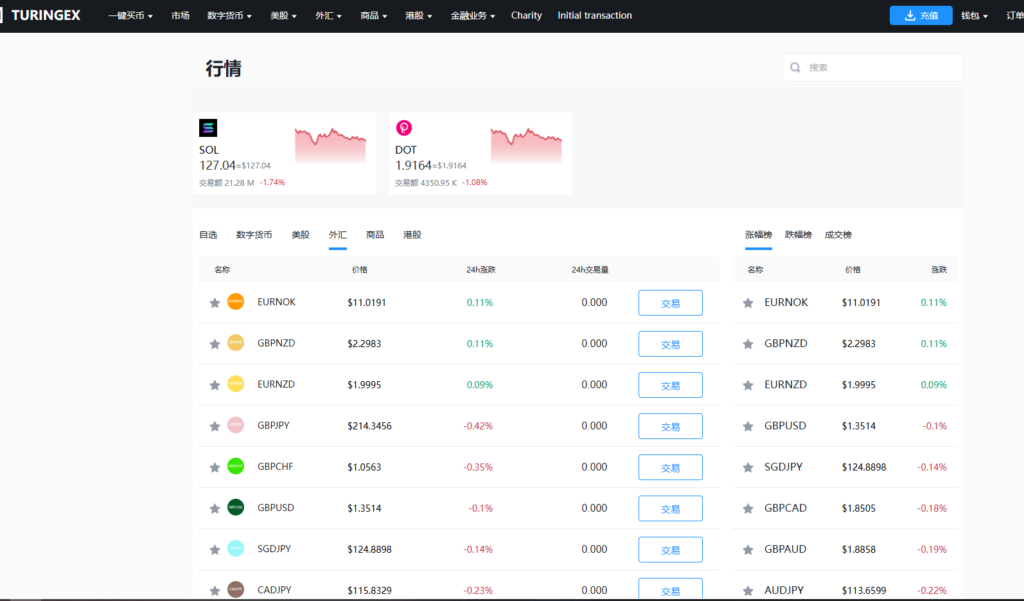Select the 跌幅榜 ranking tab

tap(798, 235)
